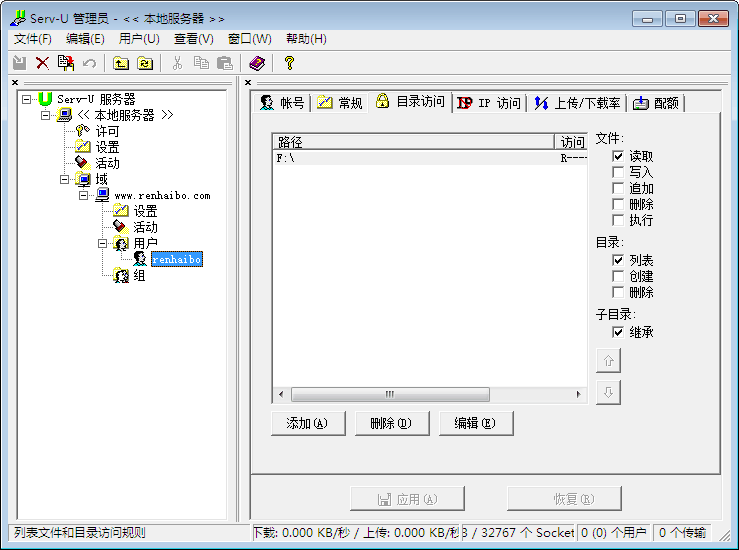Click the 编辑(E) edit button
The image size is (739, 550).
point(475,423)
